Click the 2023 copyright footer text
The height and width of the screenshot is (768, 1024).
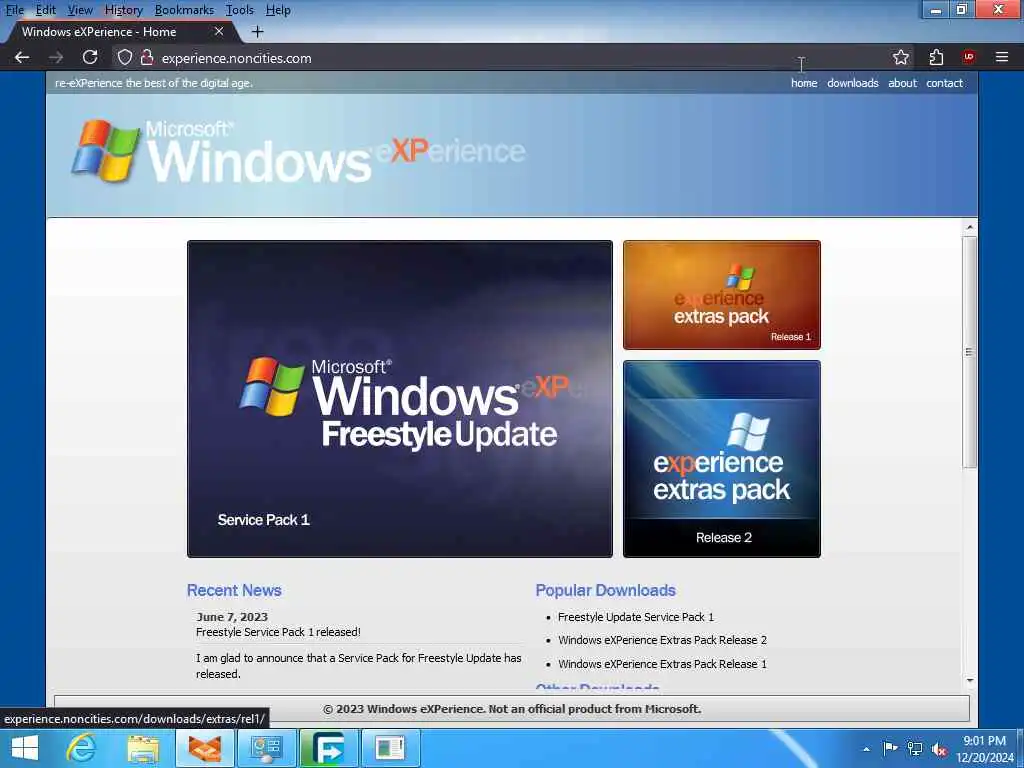click(512, 709)
